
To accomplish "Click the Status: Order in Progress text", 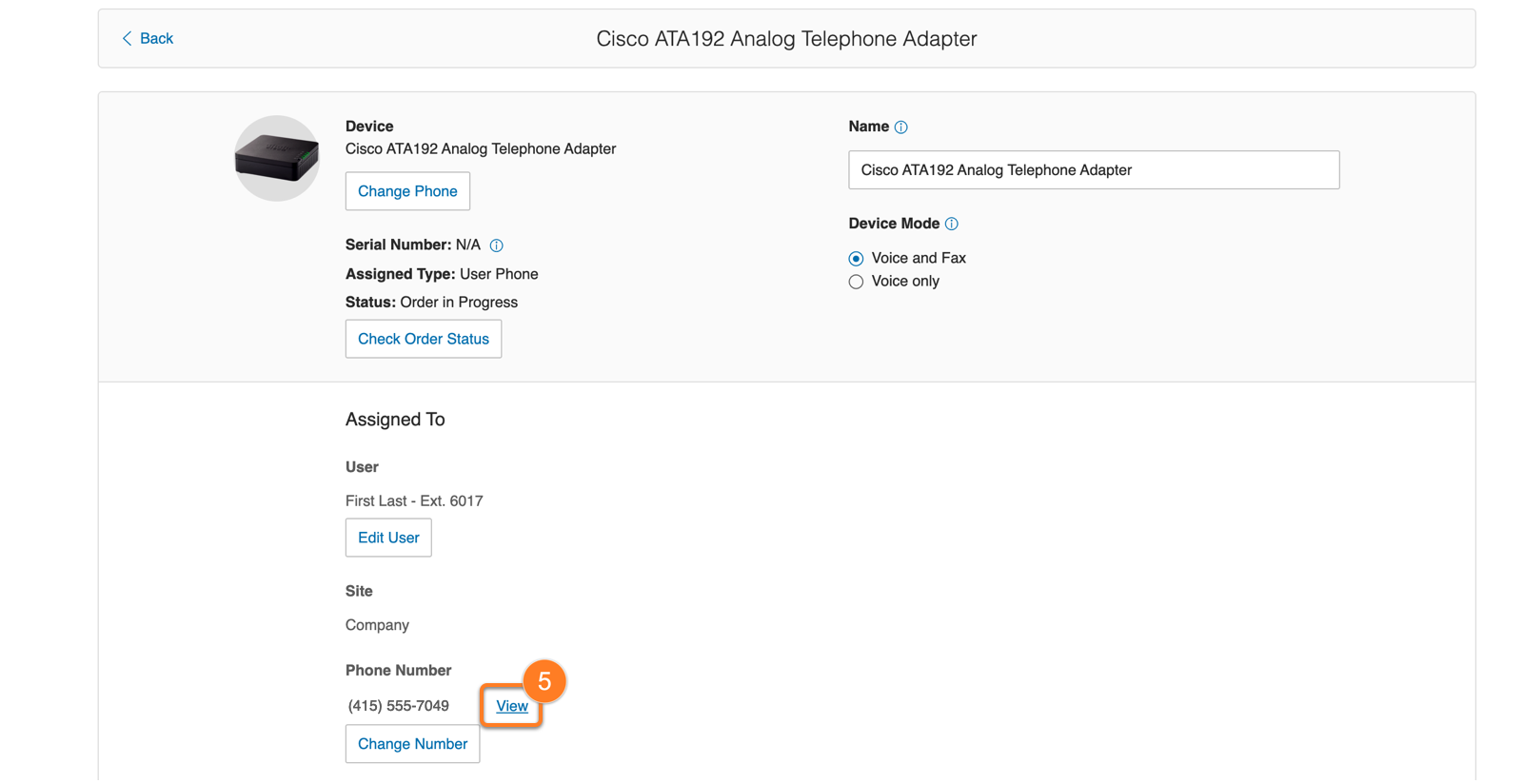I will tap(431, 303).
